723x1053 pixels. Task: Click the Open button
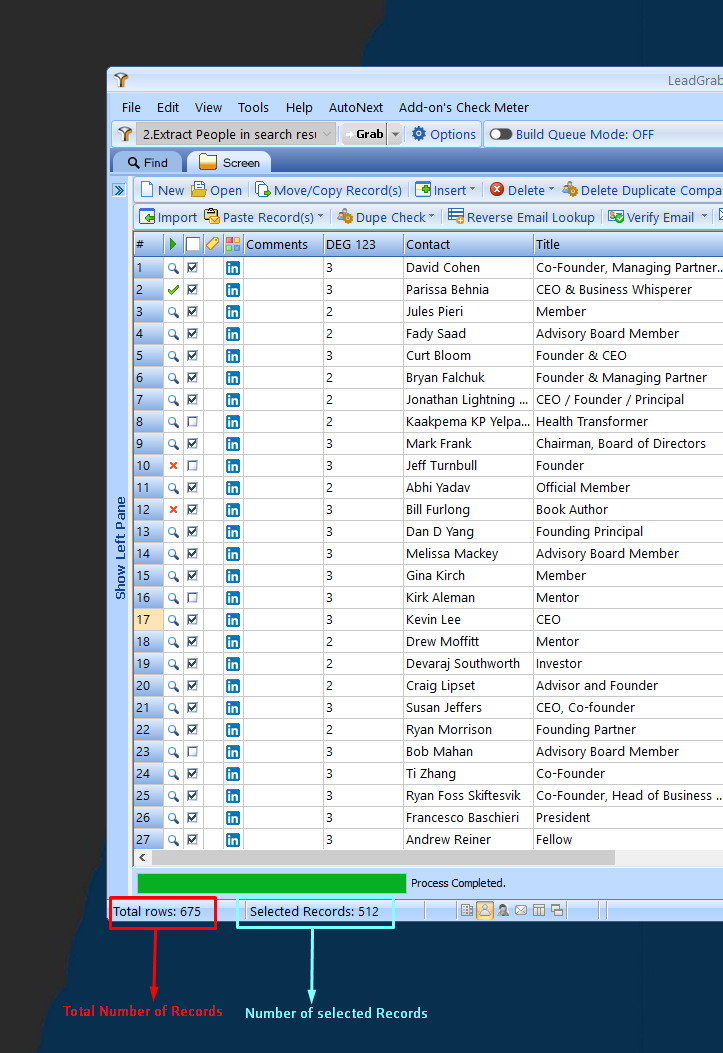coord(217,190)
